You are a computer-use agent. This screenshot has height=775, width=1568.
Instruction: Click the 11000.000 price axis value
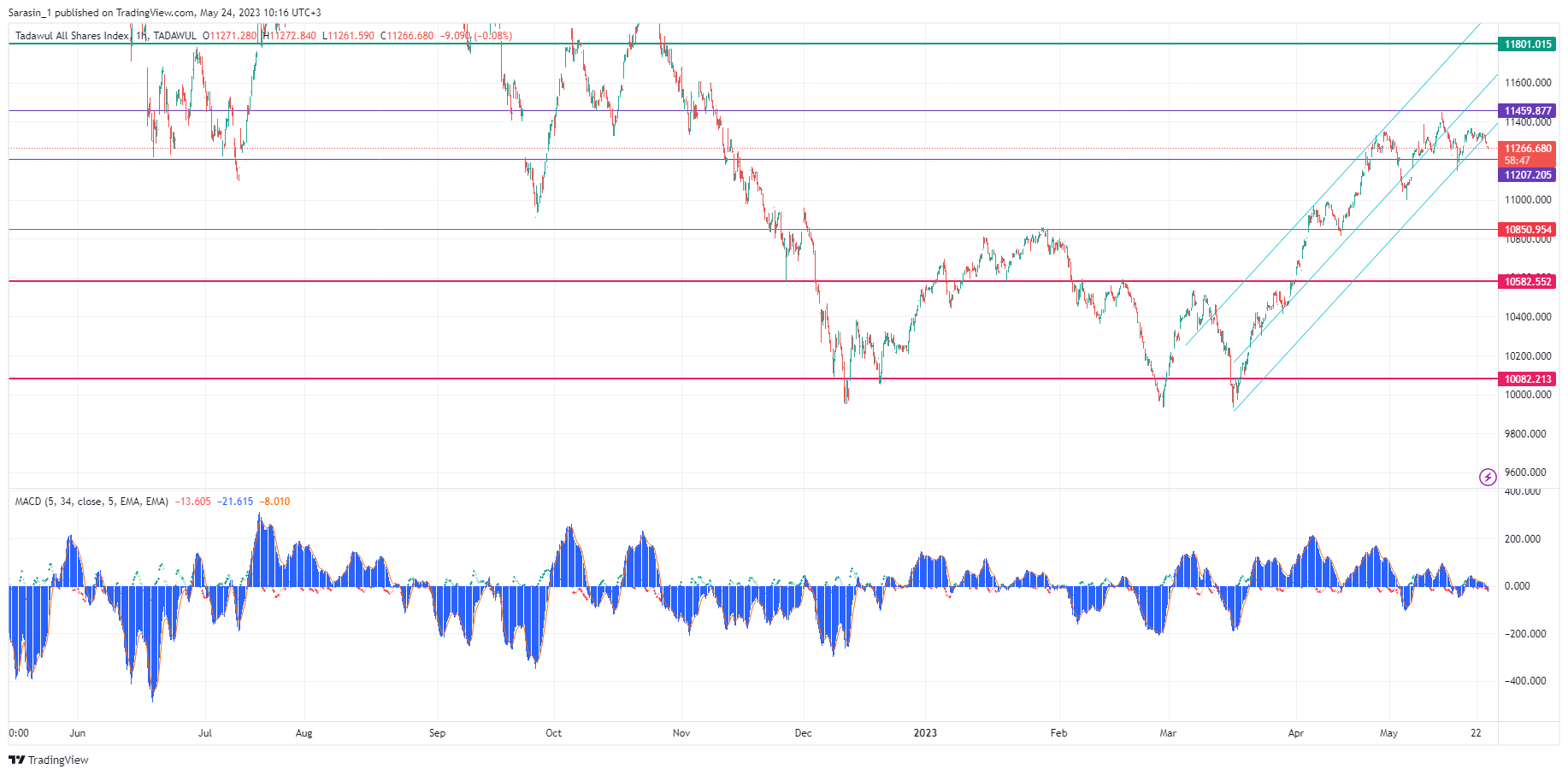[x=1528, y=200]
